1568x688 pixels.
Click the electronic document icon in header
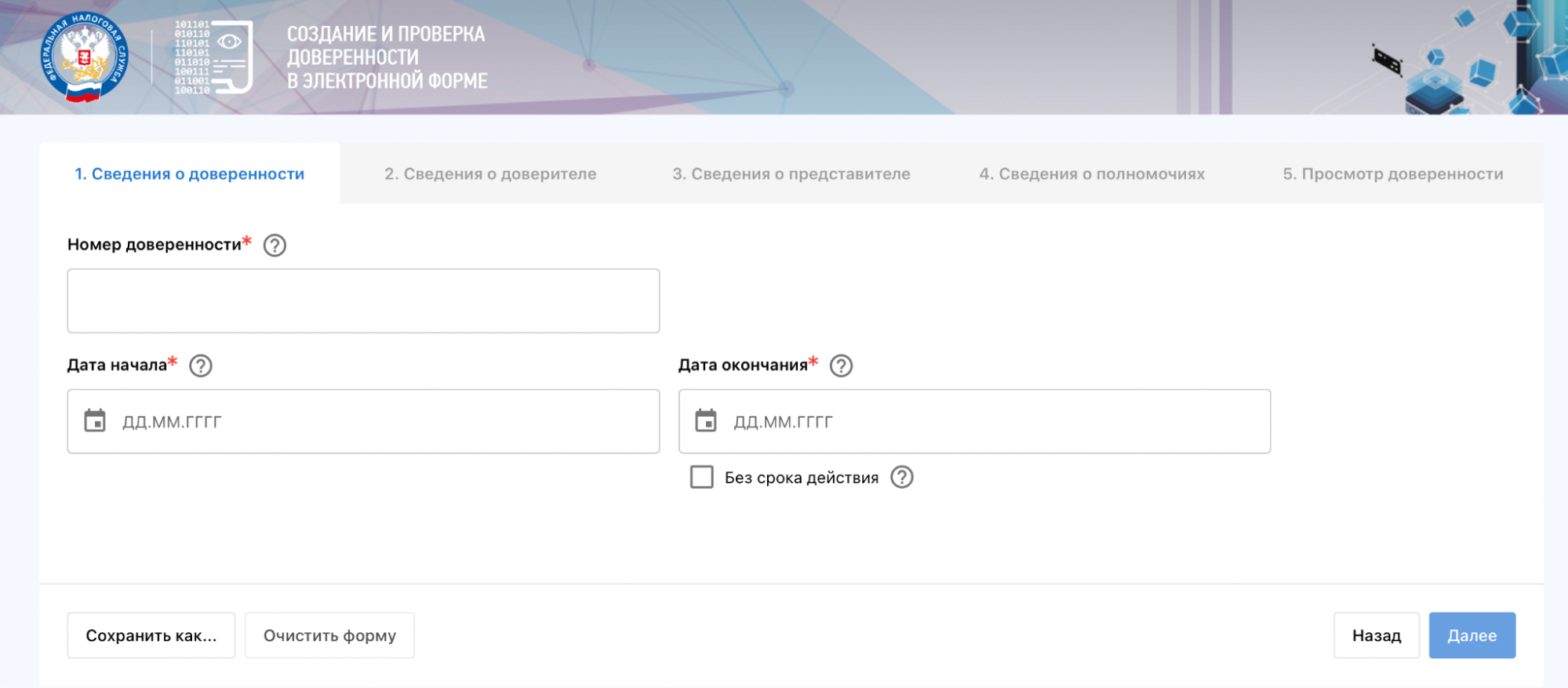coord(214,58)
